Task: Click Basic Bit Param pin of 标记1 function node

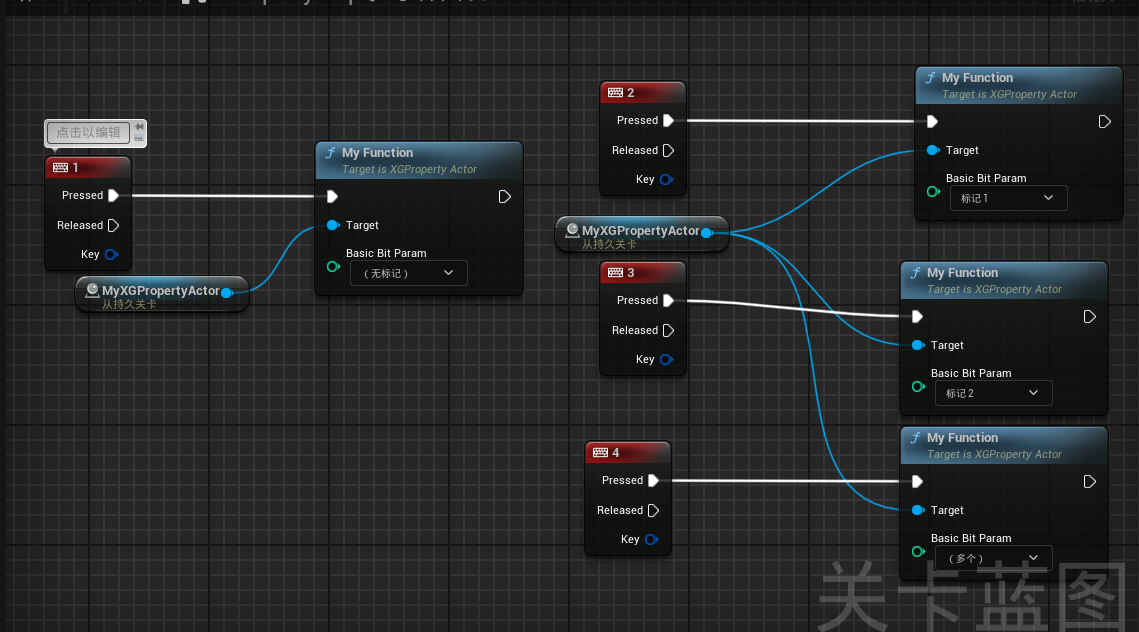Action: (933, 192)
